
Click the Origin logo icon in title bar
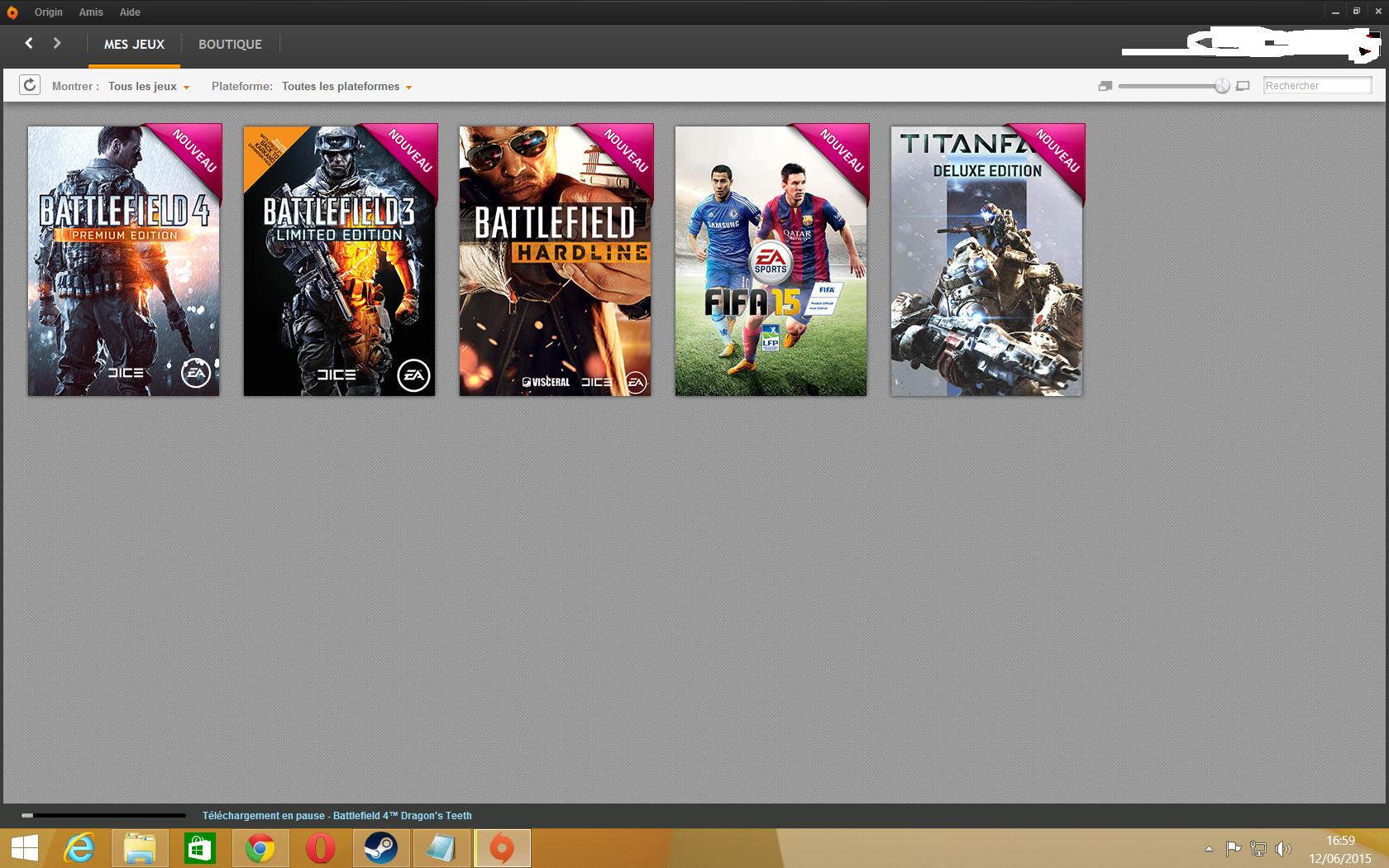tap(12, 12)
